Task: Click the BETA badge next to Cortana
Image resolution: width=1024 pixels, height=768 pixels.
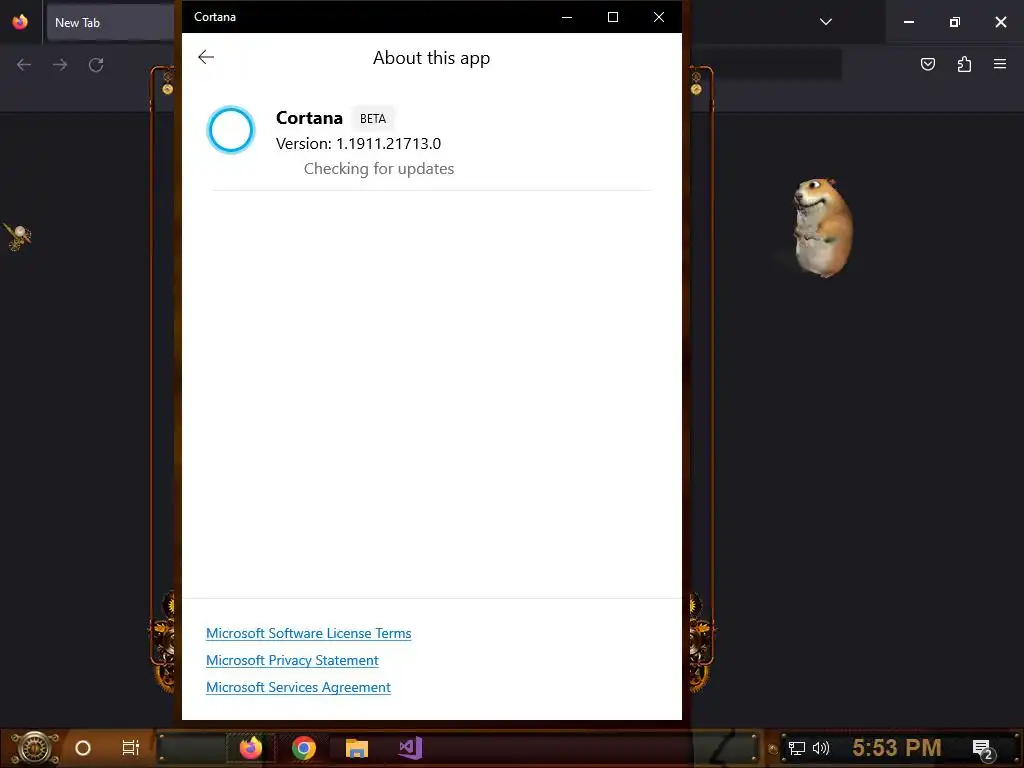Action: (373, 119)
